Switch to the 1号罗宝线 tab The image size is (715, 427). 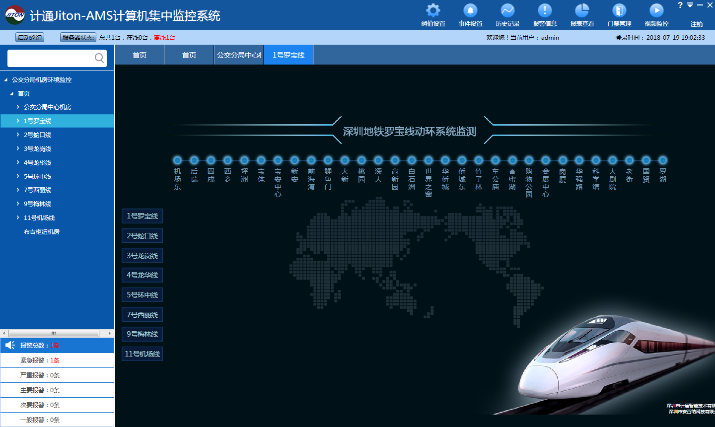290,54
